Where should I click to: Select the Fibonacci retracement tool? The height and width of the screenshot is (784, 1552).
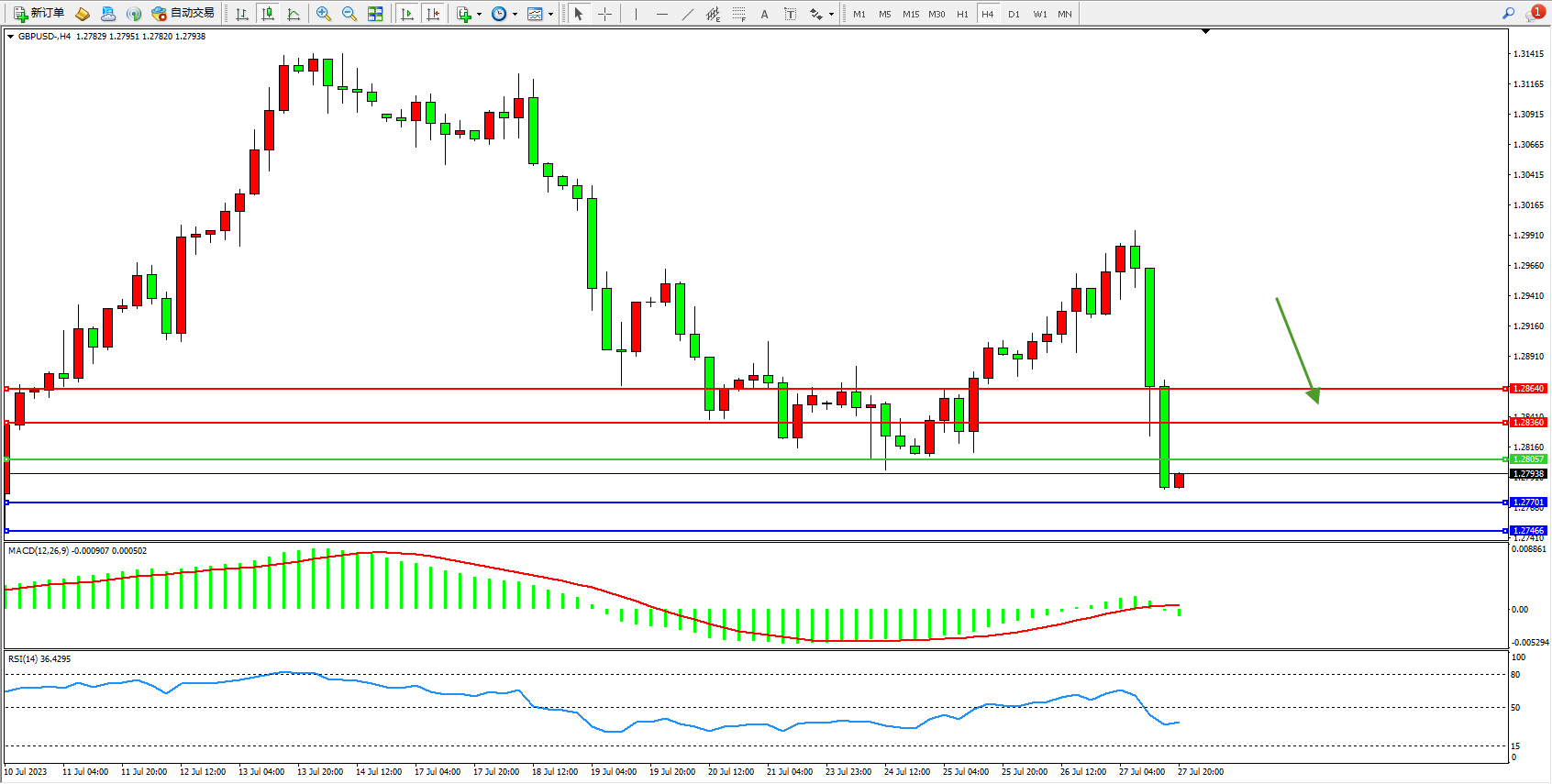[x=738, y=14]
